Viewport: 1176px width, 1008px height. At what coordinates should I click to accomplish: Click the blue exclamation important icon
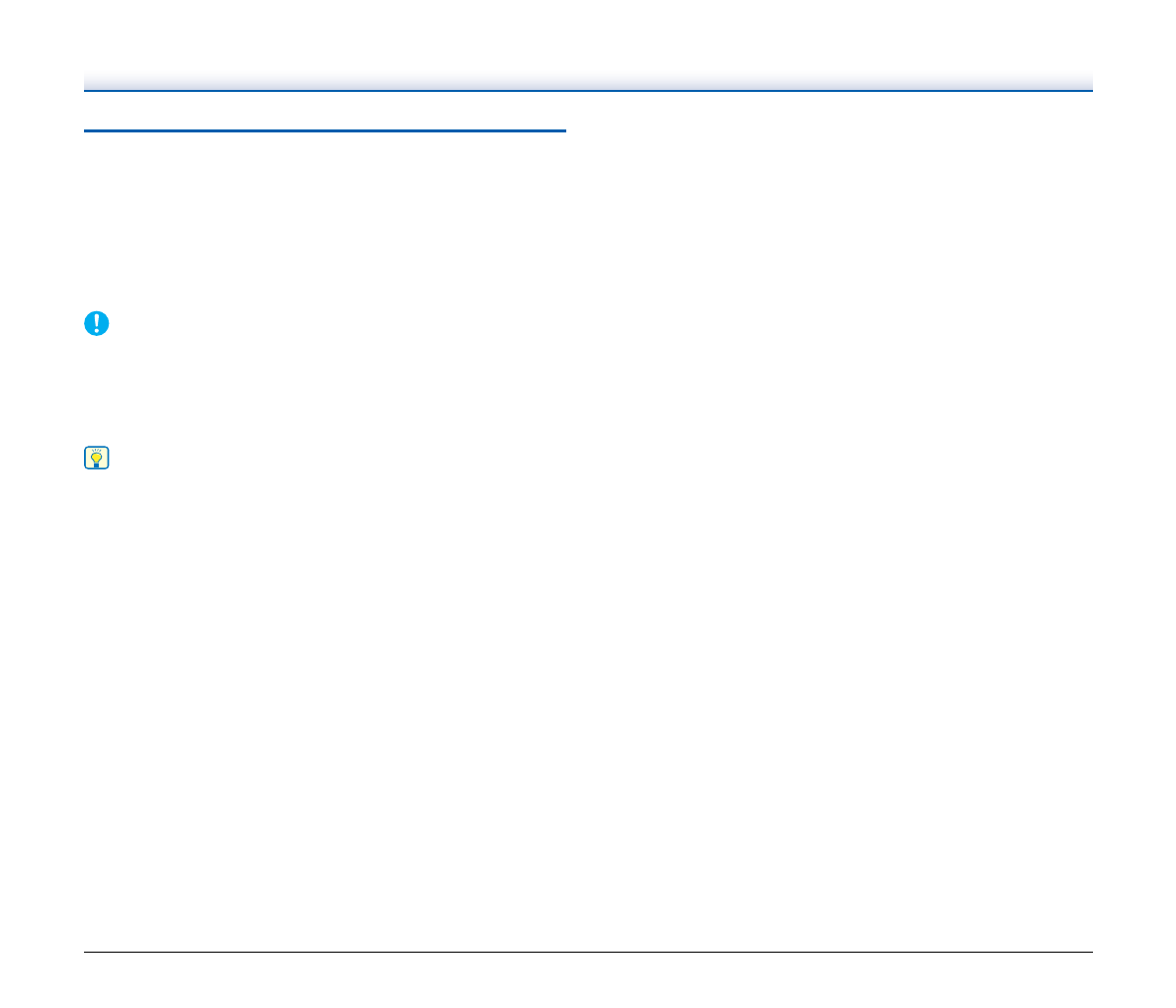pos(96,323)
